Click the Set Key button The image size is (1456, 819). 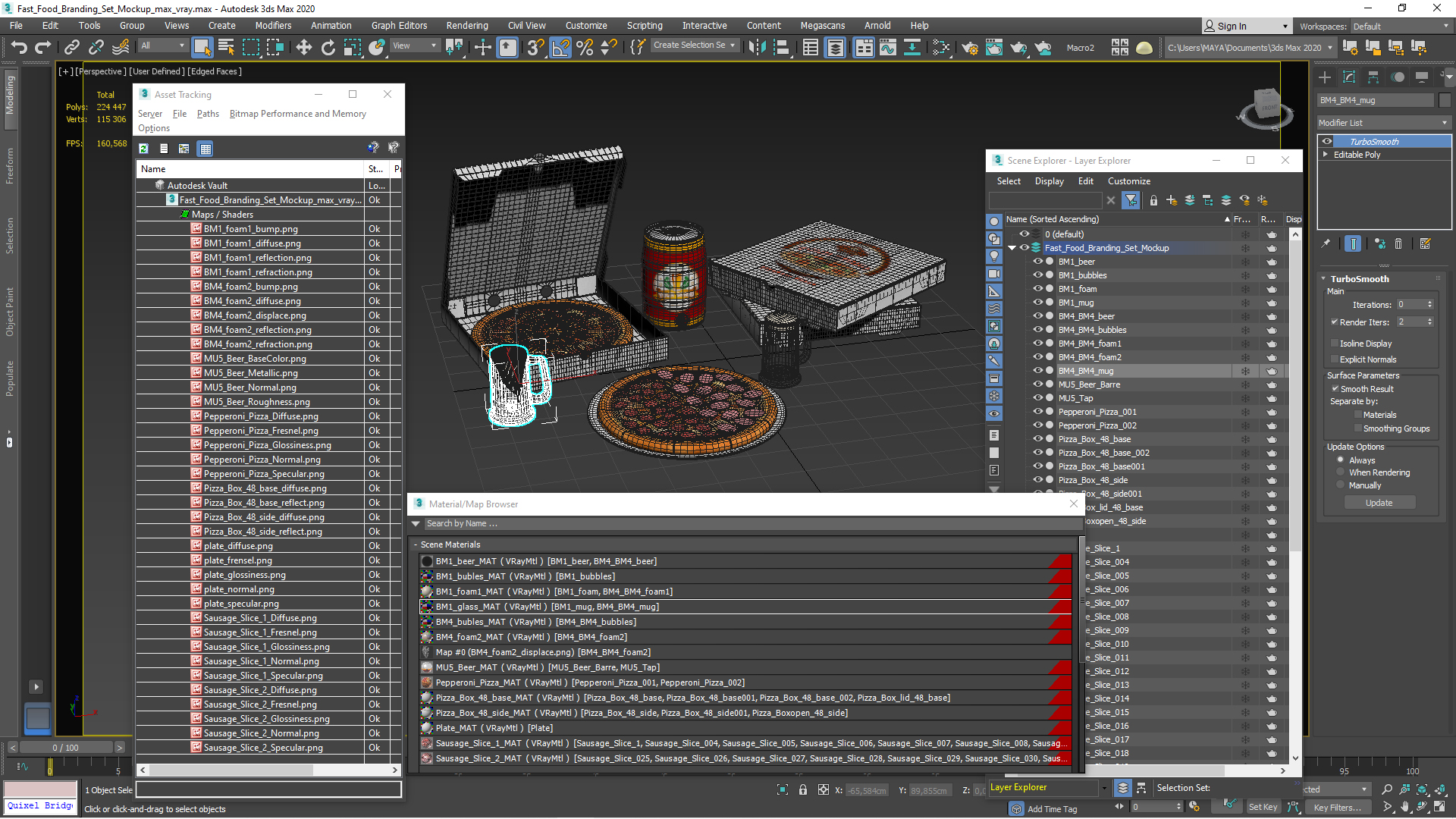click(x=1263, y=807)
